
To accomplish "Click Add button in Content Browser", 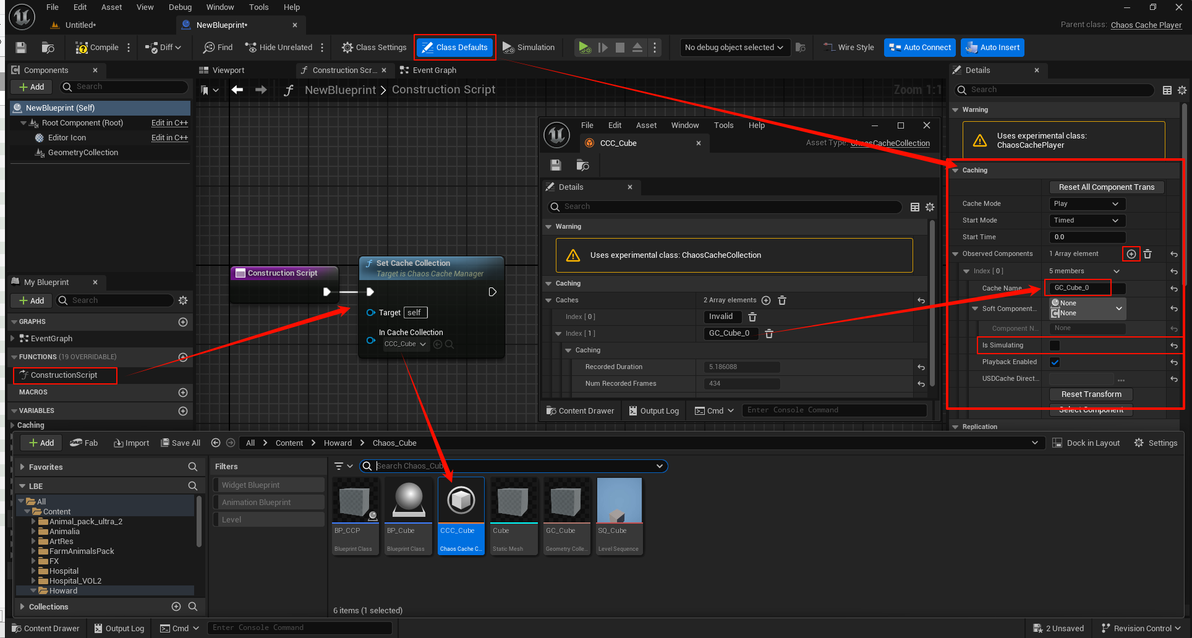I will coord(41,443).
